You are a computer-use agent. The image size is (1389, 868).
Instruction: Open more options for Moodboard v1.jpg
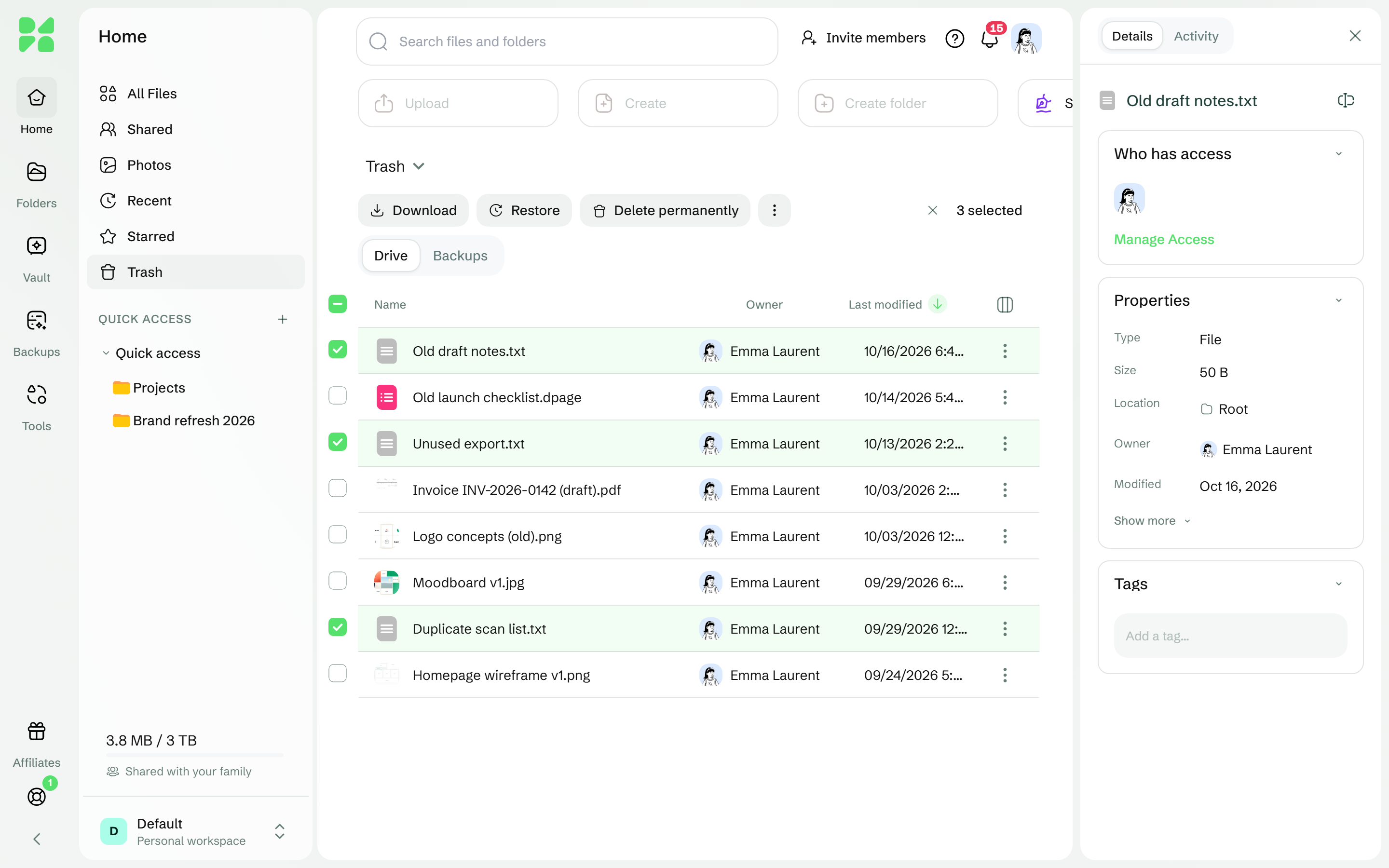pos(1005,582)
